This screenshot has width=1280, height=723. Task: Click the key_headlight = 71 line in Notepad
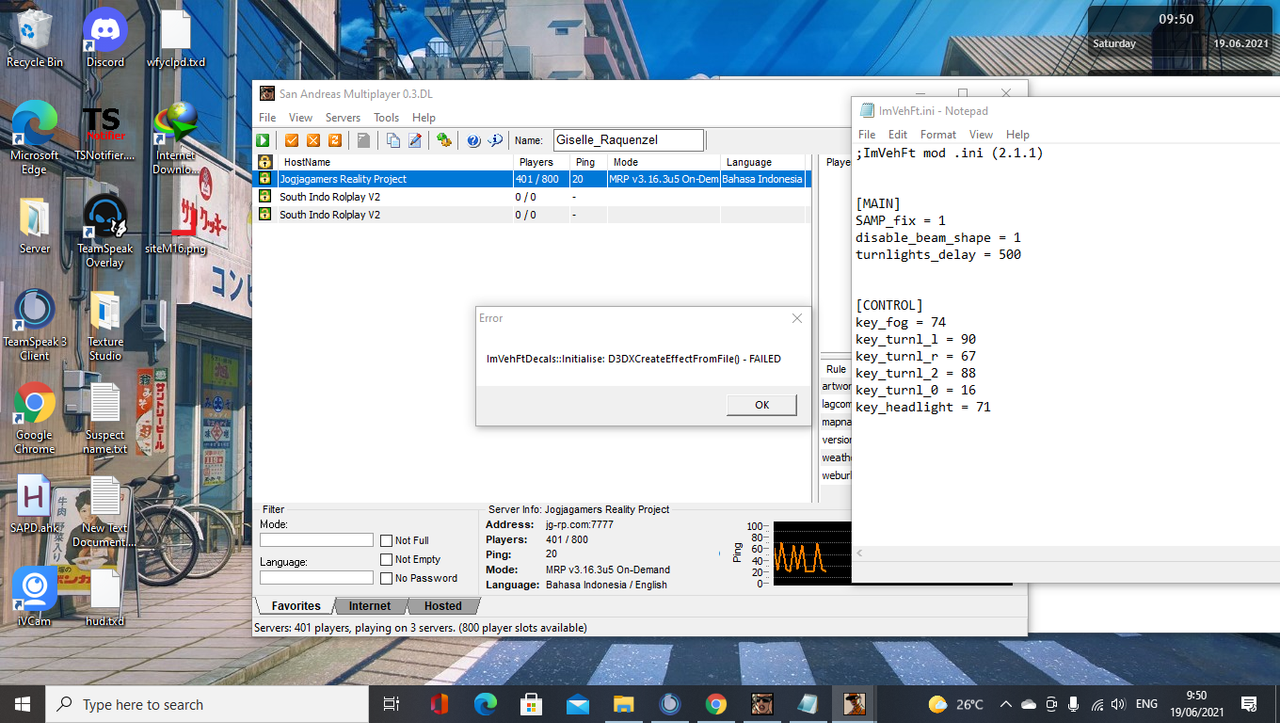pyautogui.click(x=923, y=407)
